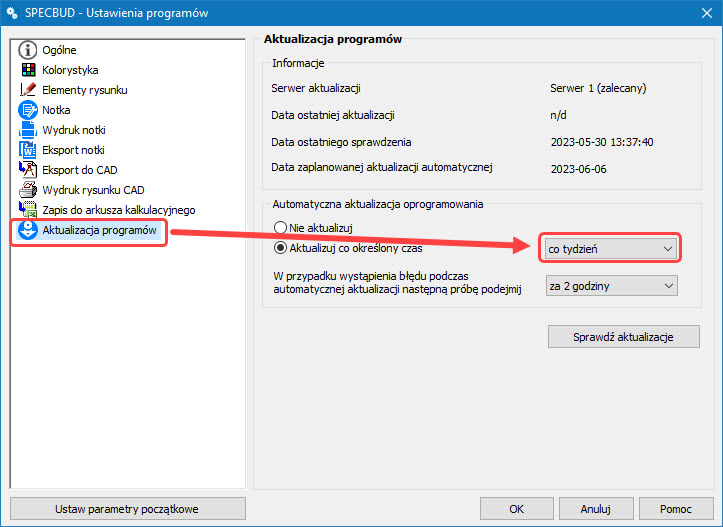Click the Kolorystyka color grid icon
This screenshot has height=527, width=723.
(x=28, y=70)
